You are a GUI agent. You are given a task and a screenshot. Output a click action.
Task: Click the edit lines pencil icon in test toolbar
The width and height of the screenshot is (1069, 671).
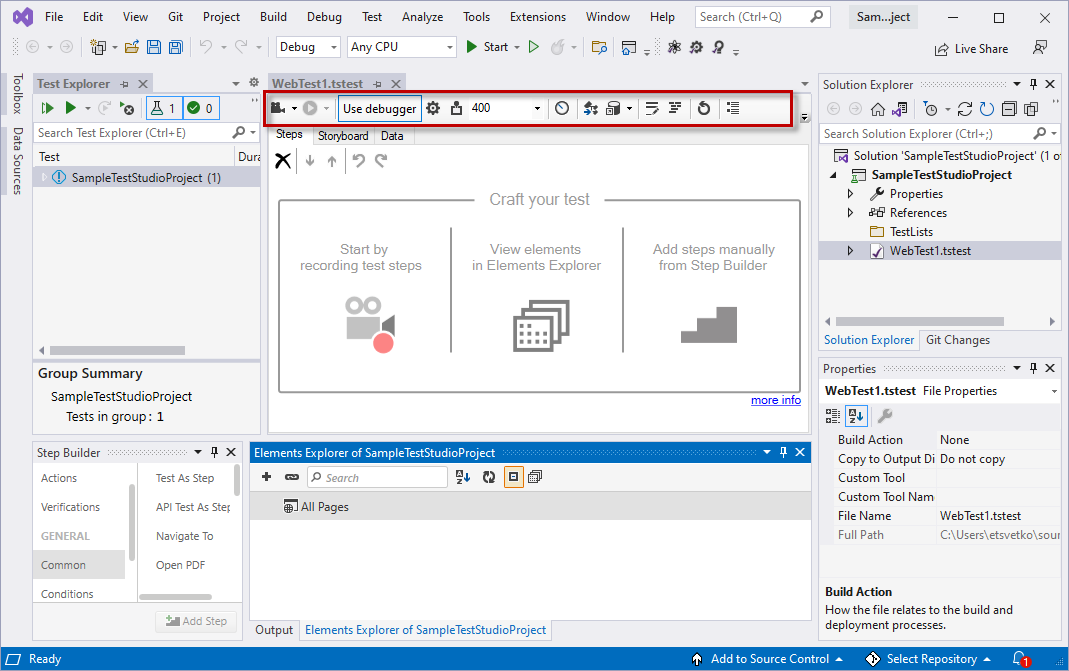tap(652, 108)
